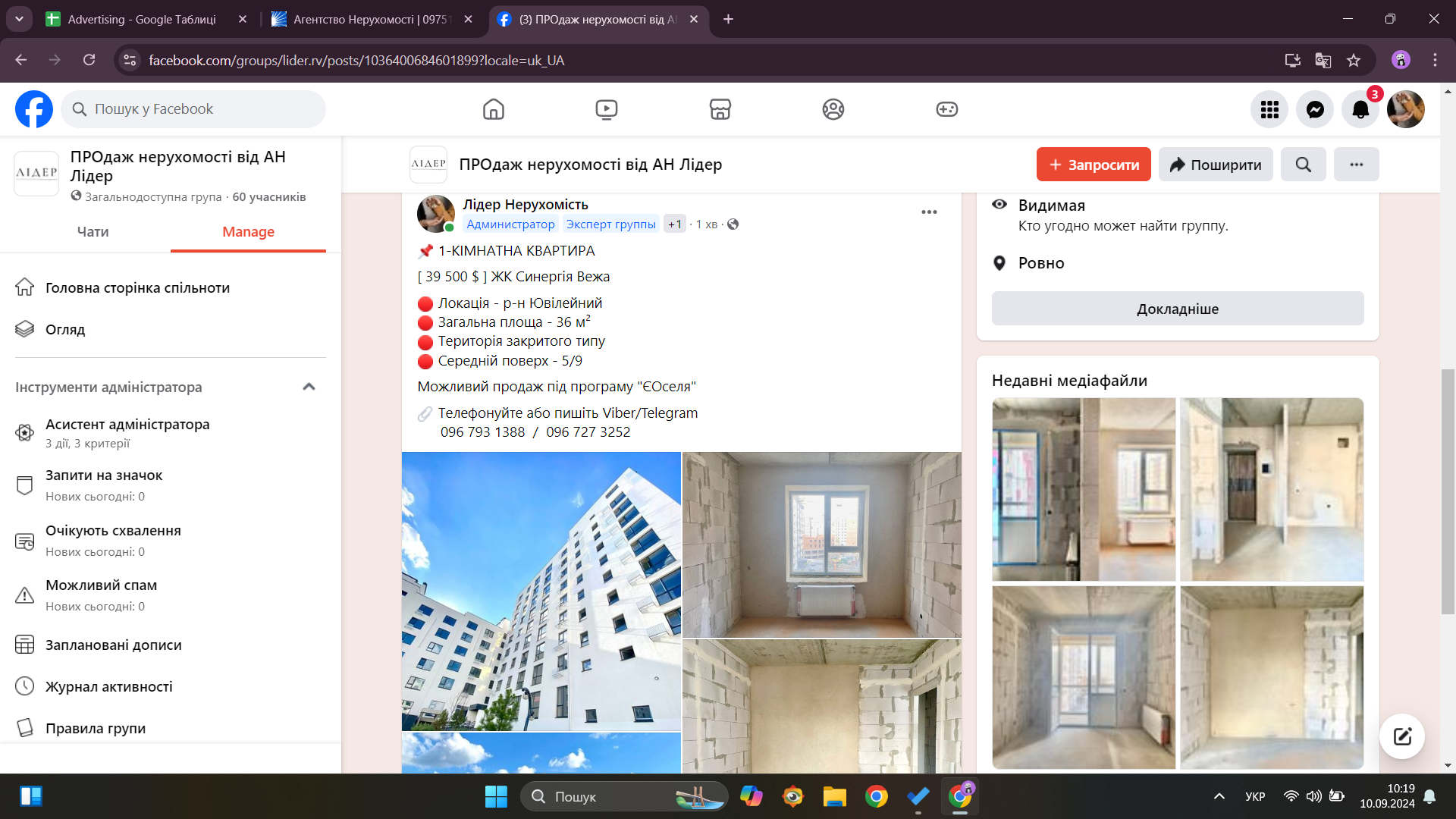This screenshot has width=1456, height=819.
Task: Open the Facebook Video icon
Action: pos(606,109)
